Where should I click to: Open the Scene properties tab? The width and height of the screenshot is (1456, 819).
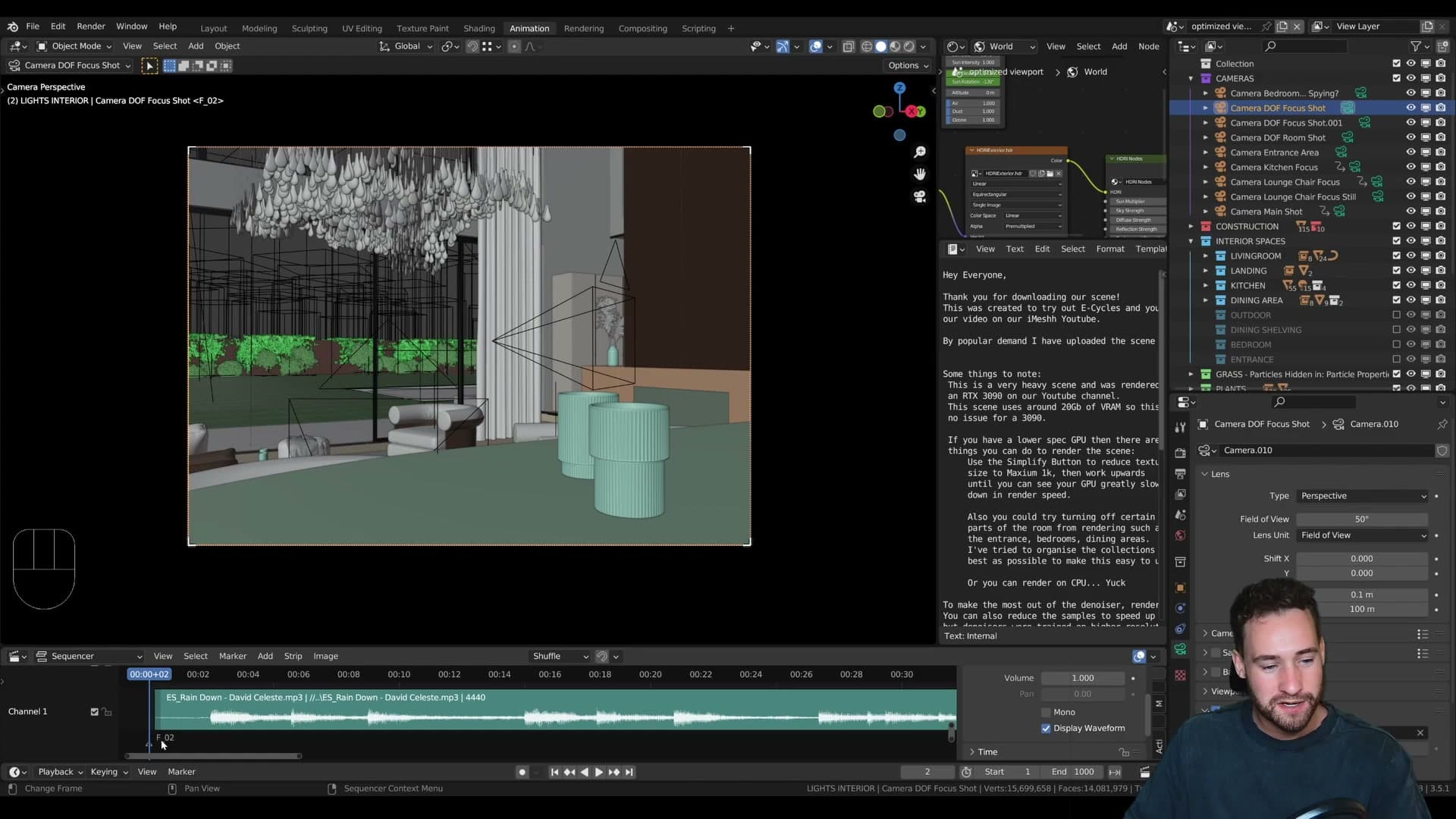pyautogui.click(x=1180, y=515)
